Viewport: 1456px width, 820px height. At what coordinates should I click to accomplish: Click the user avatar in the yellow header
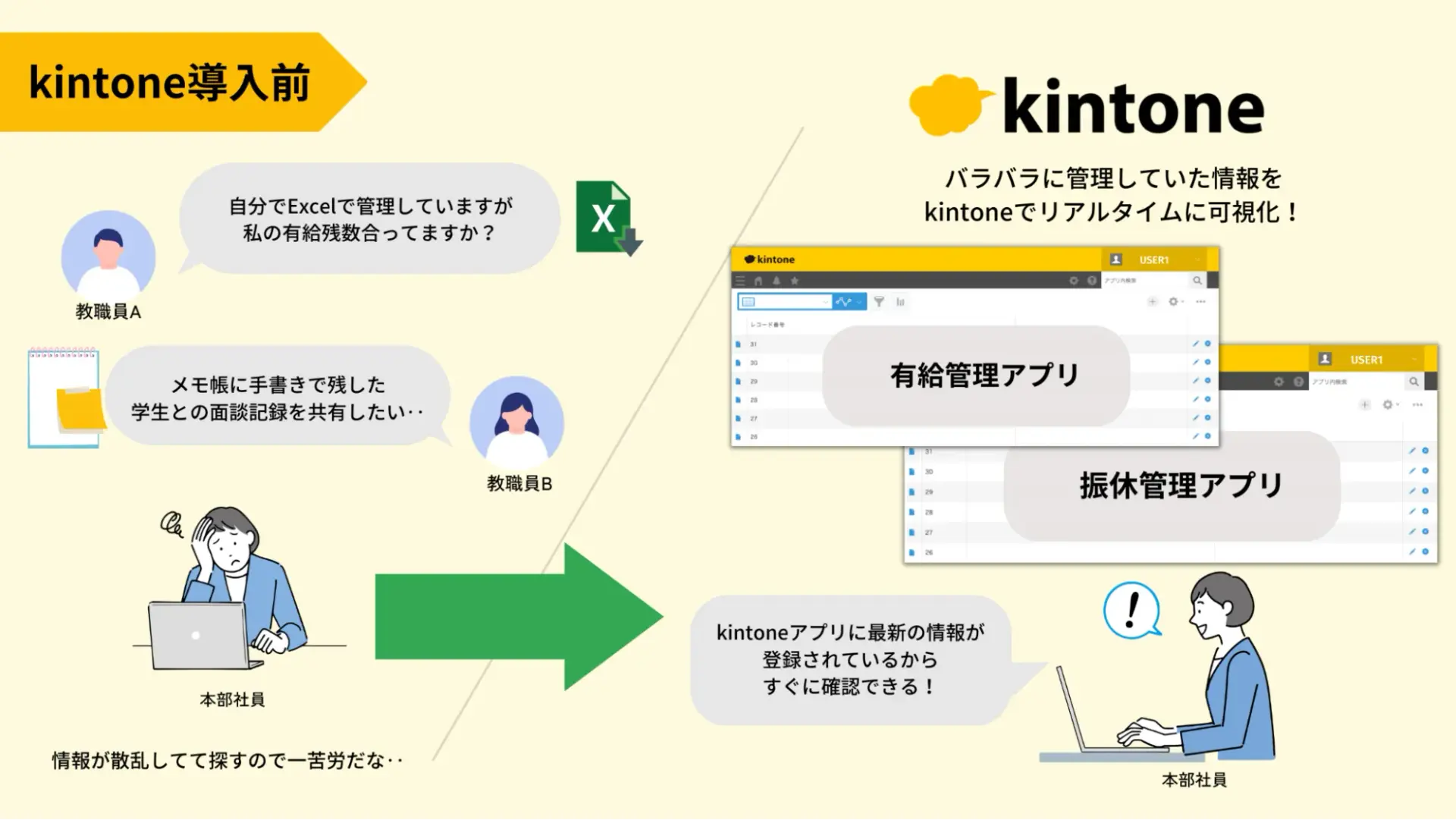click(1116, 259)
